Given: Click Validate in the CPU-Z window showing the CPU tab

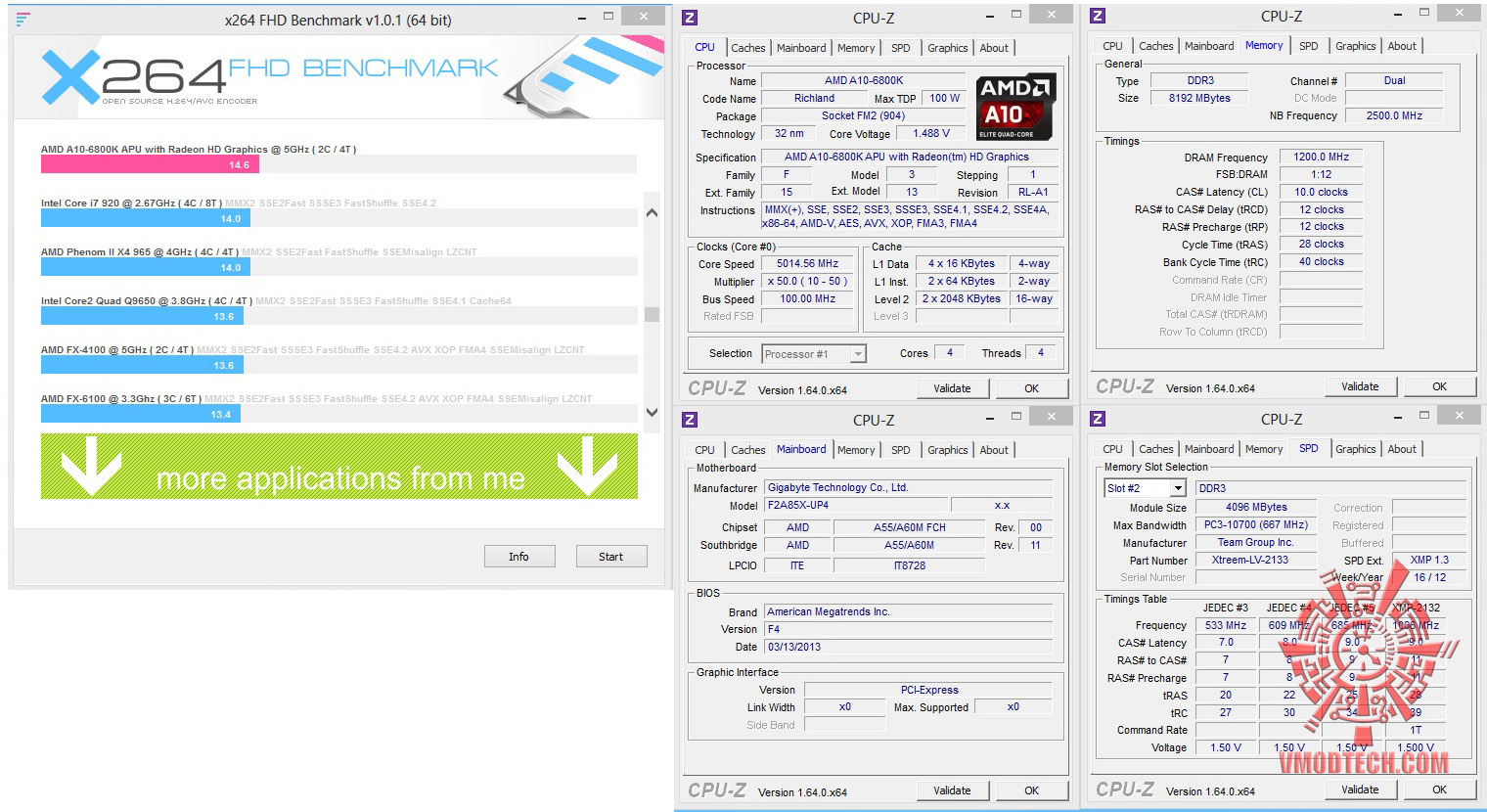Looking at the screenshot, I should [952, 388].
